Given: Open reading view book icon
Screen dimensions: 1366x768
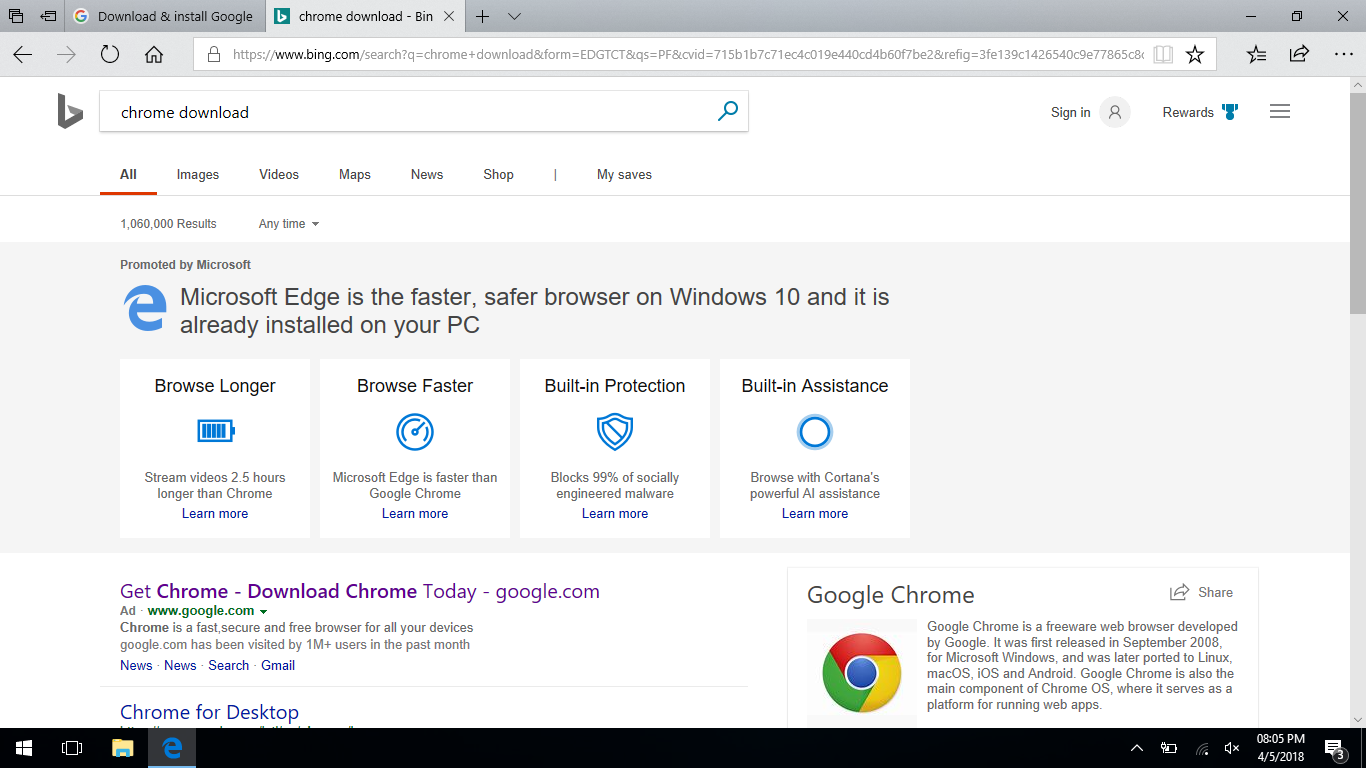Looking at the screenshot, I should coord(1162,55).
